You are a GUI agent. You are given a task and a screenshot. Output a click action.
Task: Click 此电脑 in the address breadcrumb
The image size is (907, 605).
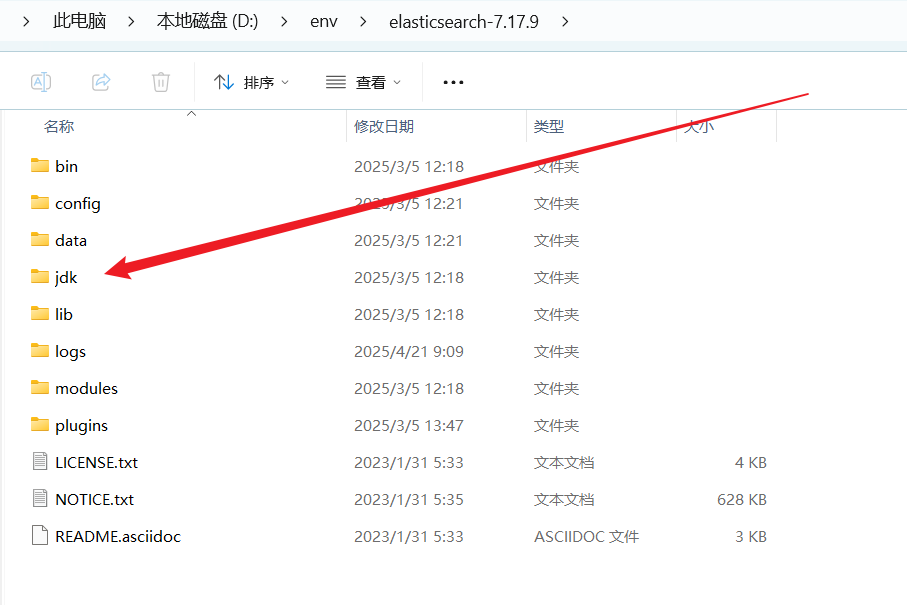coord(80,21)
